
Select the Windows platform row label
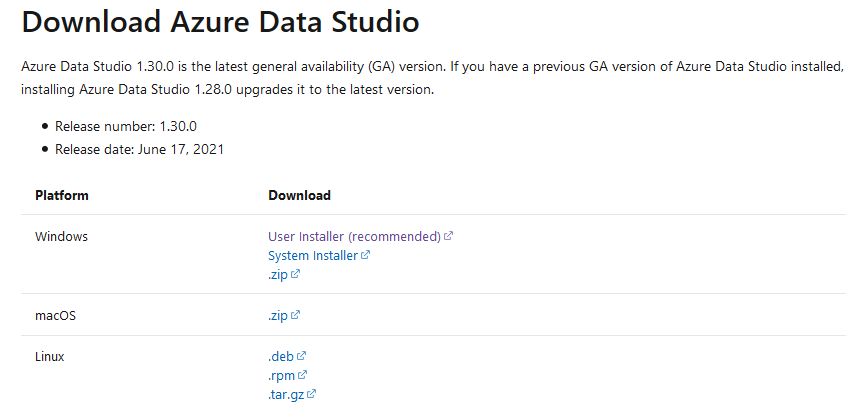(x=62, y=237)
